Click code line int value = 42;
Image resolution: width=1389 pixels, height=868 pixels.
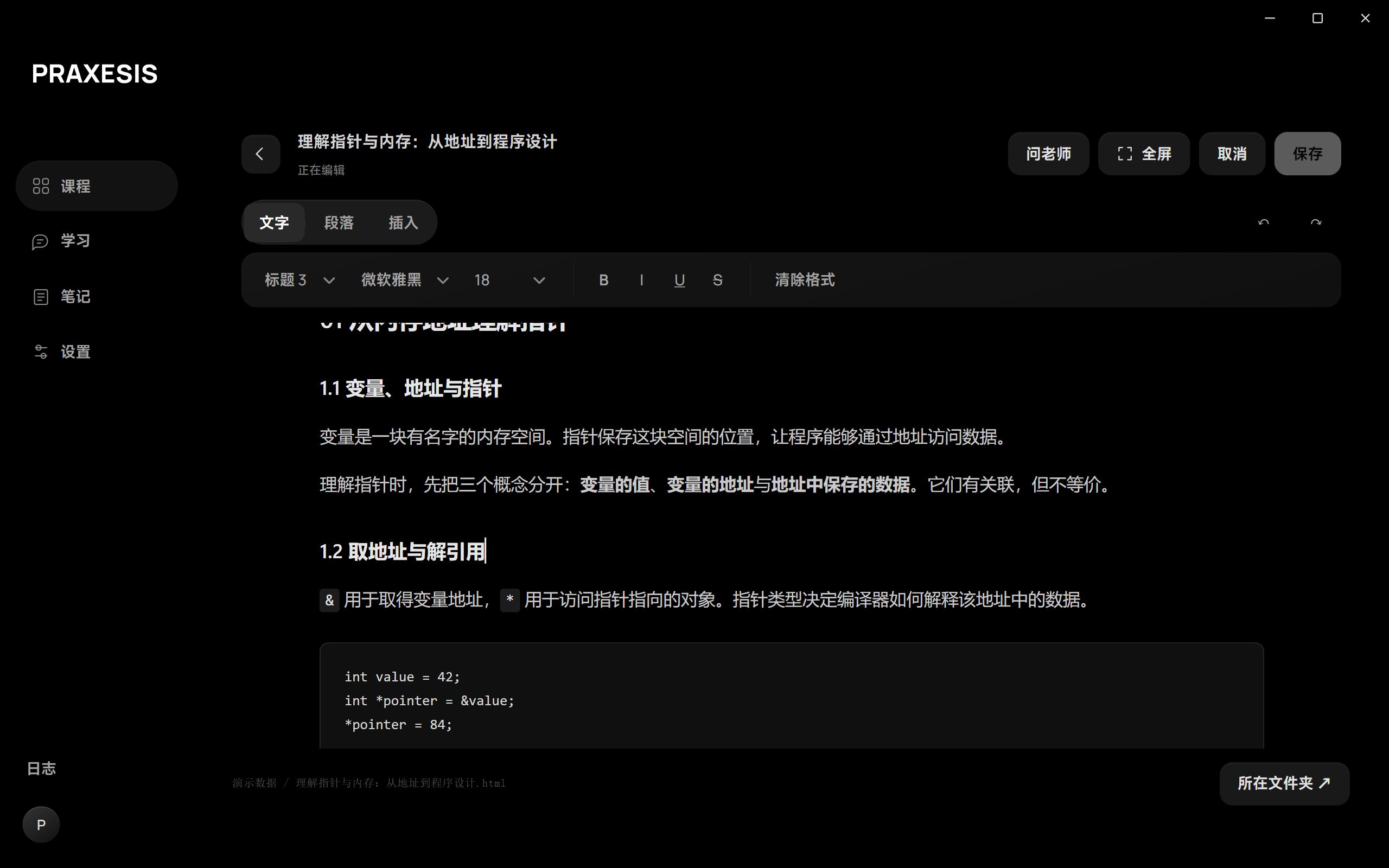[402, 678]
